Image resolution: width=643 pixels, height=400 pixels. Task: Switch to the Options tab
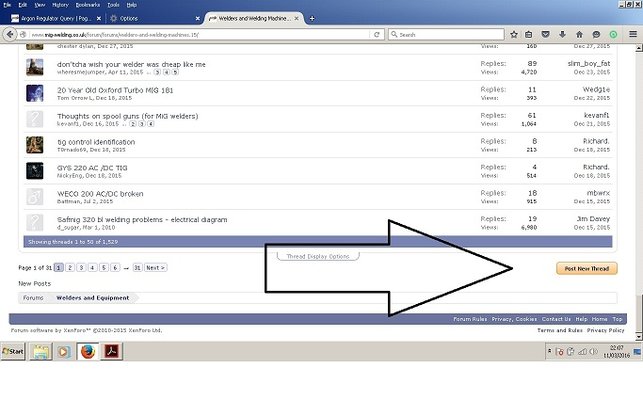coord(150,18)
